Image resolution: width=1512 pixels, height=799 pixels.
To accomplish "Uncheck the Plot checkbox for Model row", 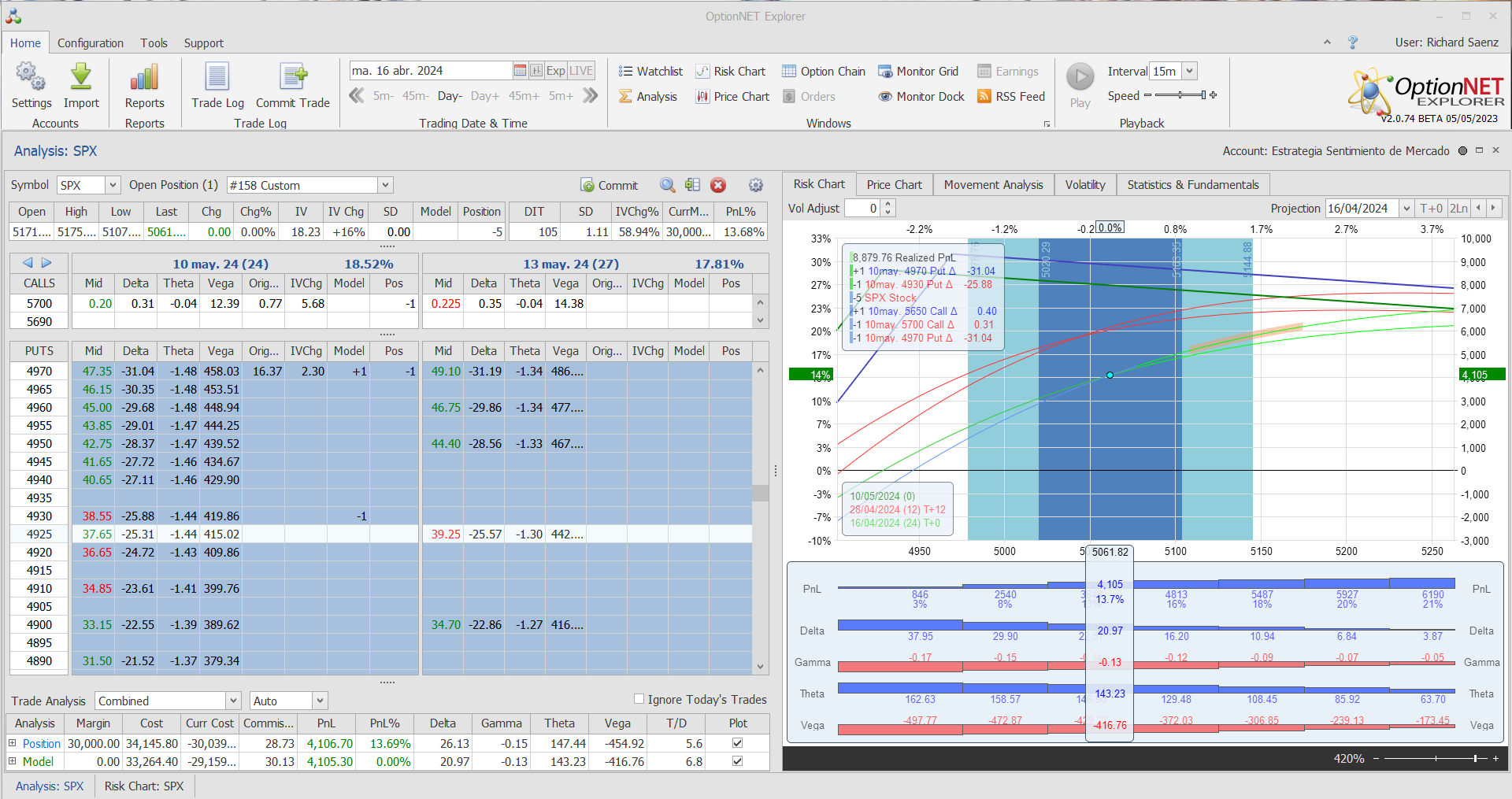I will (737, 761).
